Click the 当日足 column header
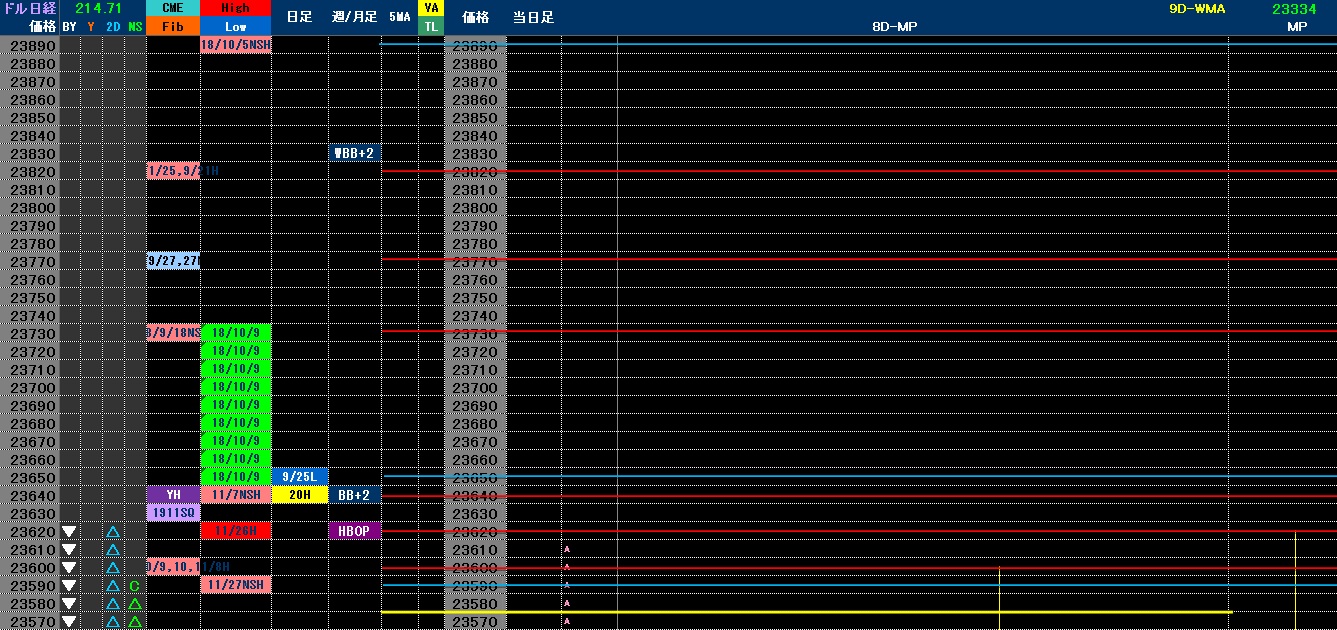 [x=533, y=17]
